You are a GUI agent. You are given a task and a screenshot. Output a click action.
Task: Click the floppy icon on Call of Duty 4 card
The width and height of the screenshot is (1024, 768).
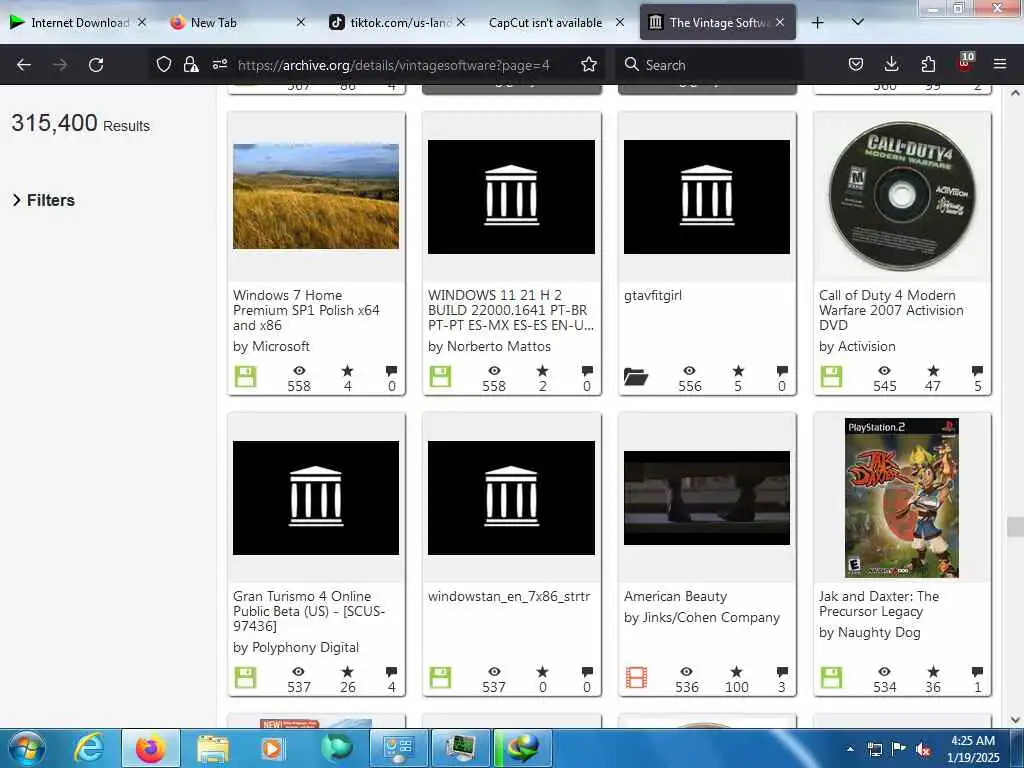[x=831, y=377]
